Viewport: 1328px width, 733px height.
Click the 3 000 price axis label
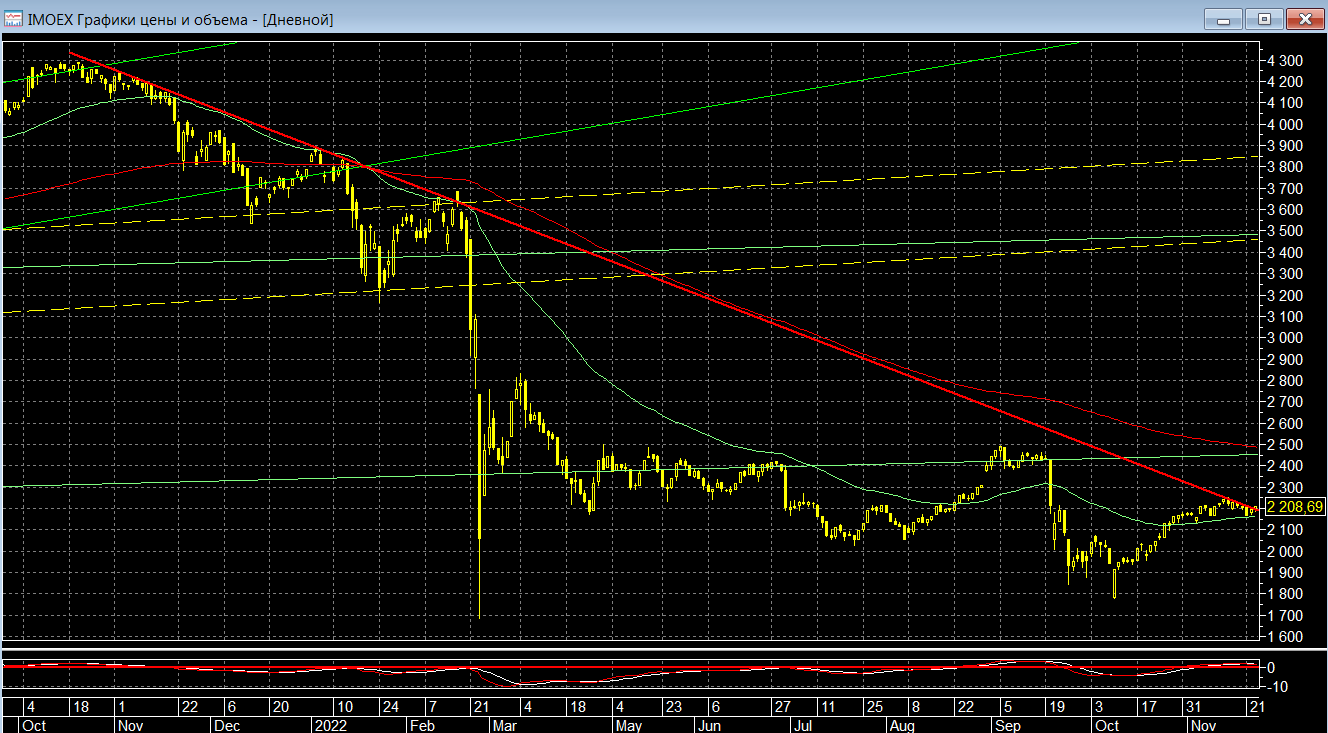coord(1284,338)
